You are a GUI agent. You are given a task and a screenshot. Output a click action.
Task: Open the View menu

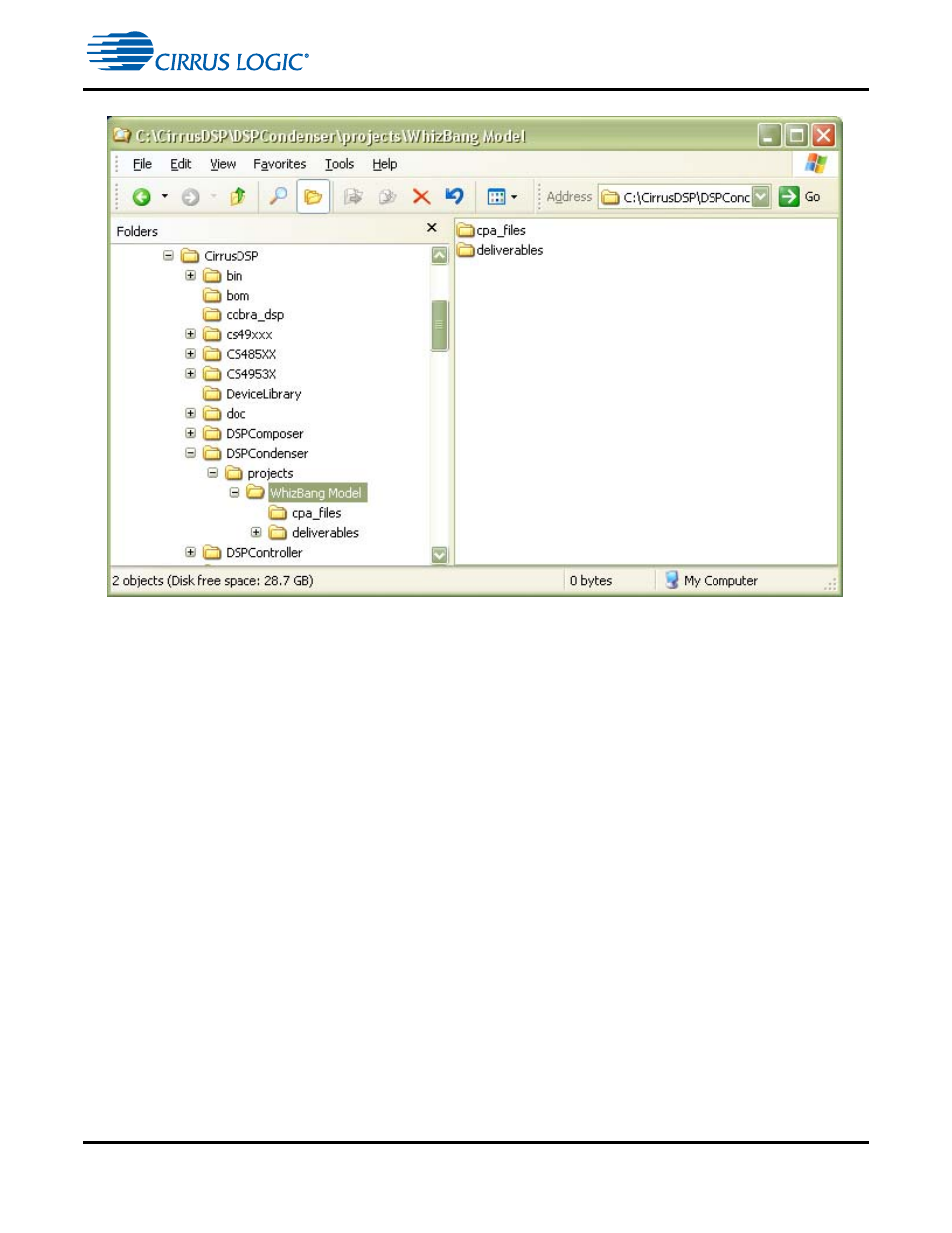pos(223,164)
